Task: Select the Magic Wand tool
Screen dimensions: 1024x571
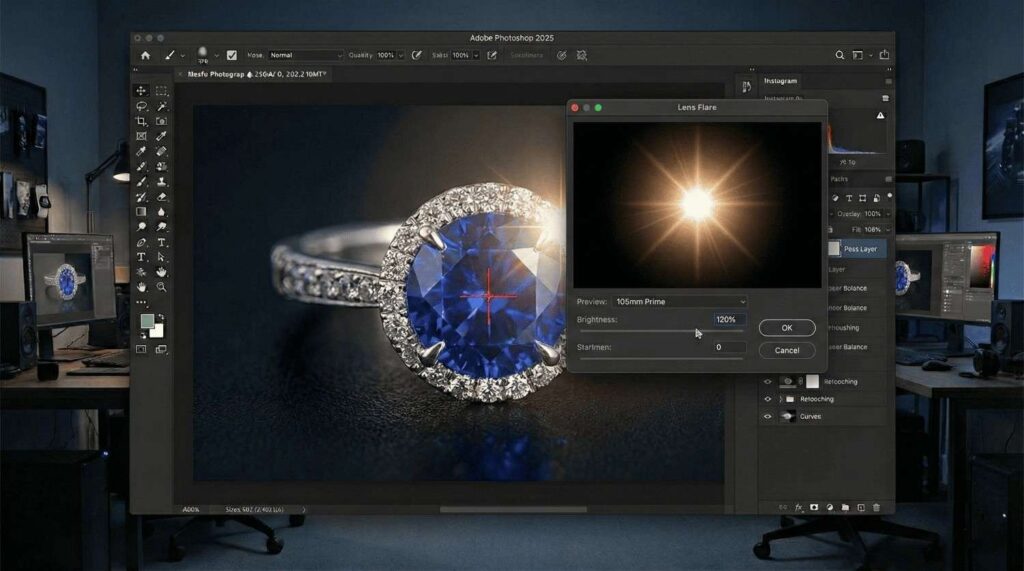Action: click(161, 106)
